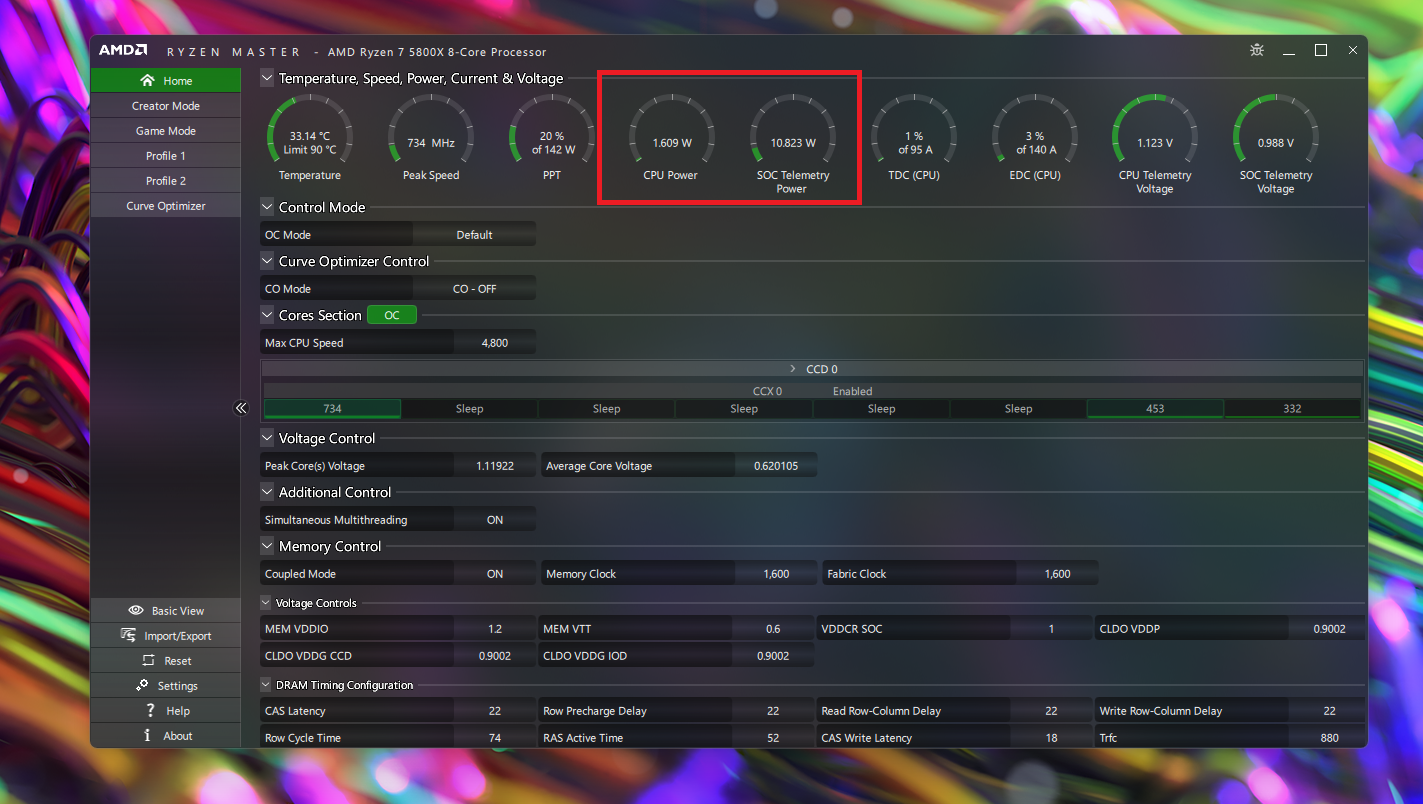Click the Home icon in sidebar
Viewport: 1423px width, 804px height.
(x=148, y=81)
